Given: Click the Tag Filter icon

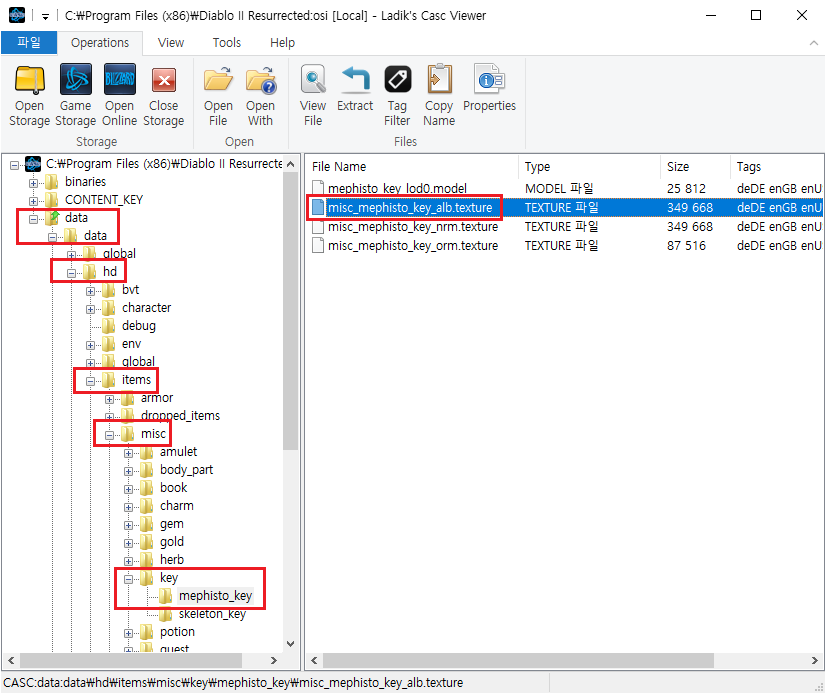Looking at the screenshot, I should 397,79.
